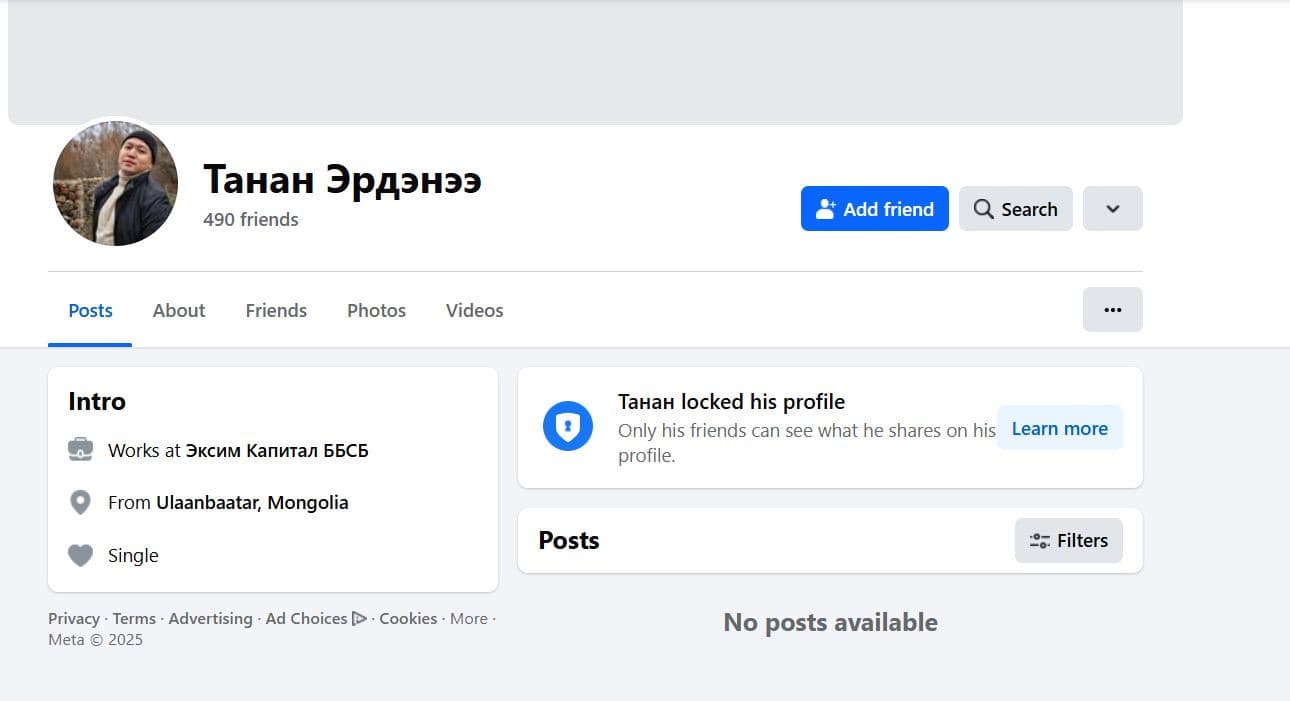Expand the chevron dropdown next to Search
The image size is (1290, 701).
click(x=1112, y=209)
